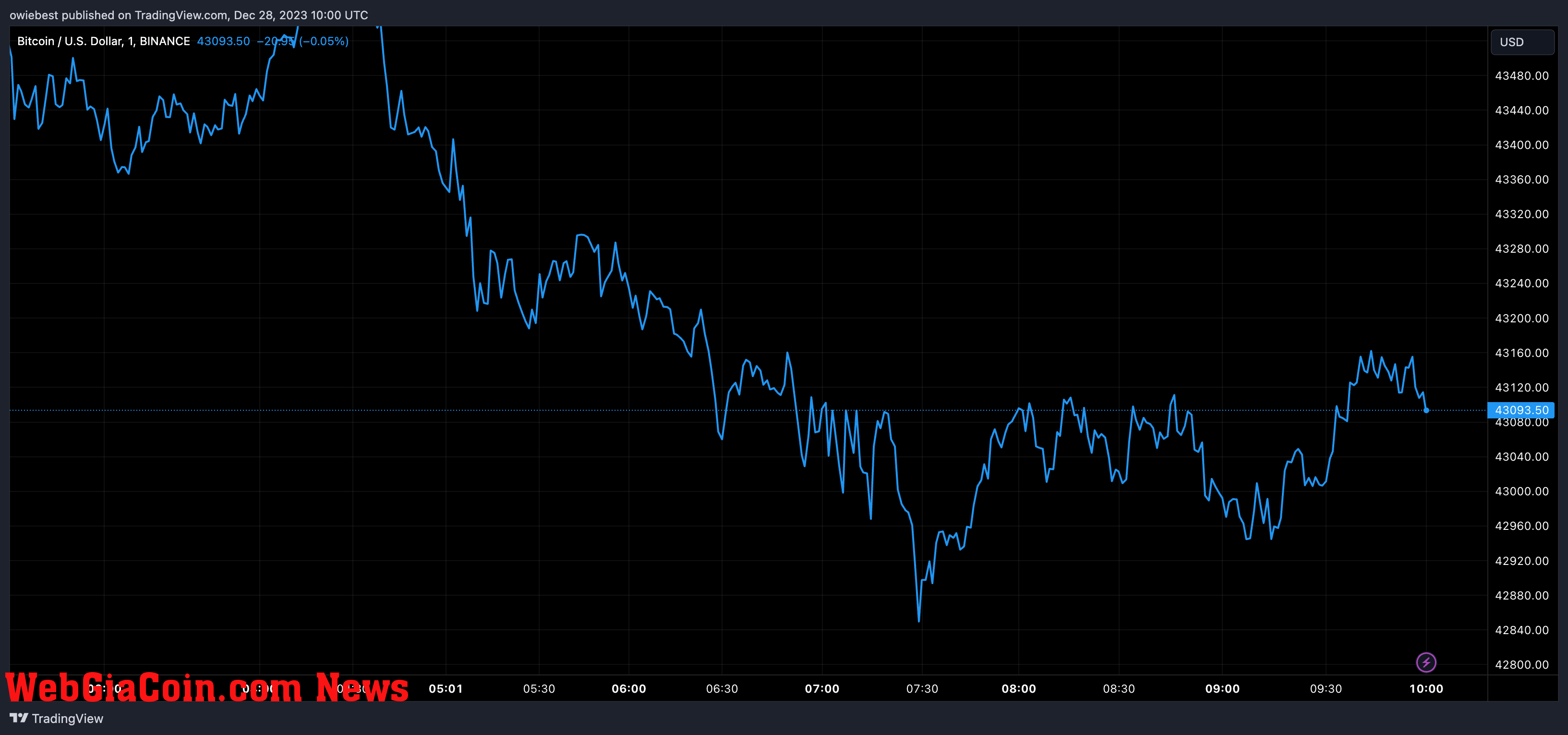1568x735 pixels.
Task: Click the 08:30 time axis label
Action: tap(1119, 689)
